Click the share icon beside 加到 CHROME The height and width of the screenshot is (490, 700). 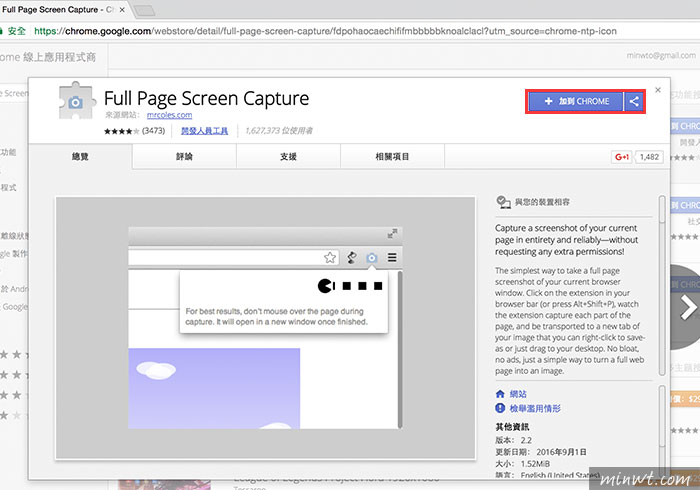(x=634, y=101)
